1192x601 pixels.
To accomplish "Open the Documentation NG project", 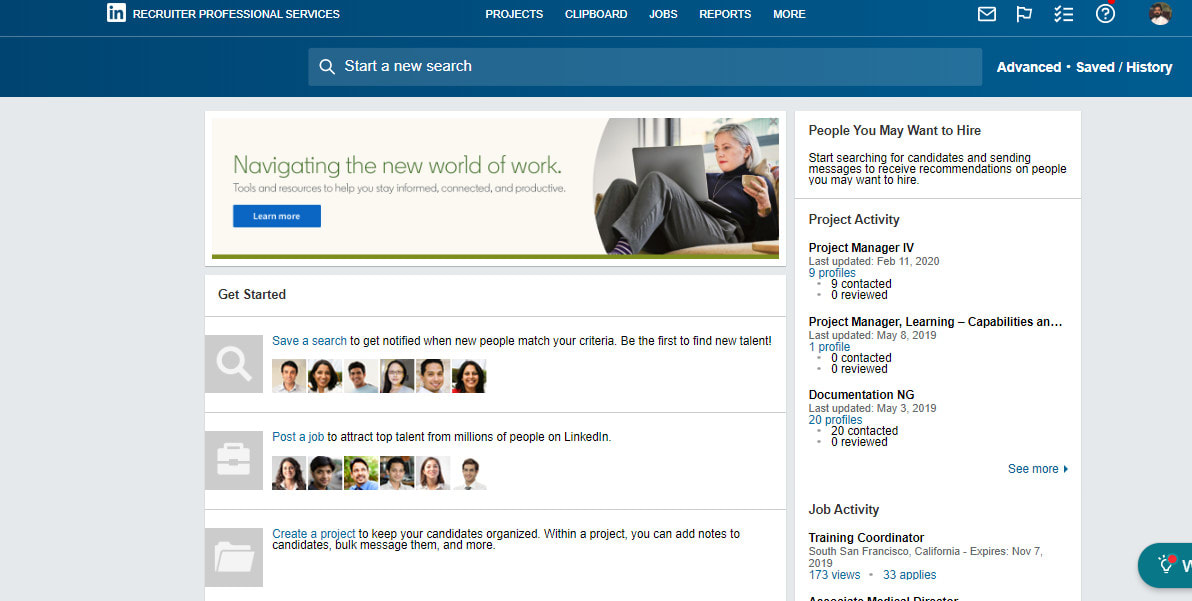I will 861,395.
